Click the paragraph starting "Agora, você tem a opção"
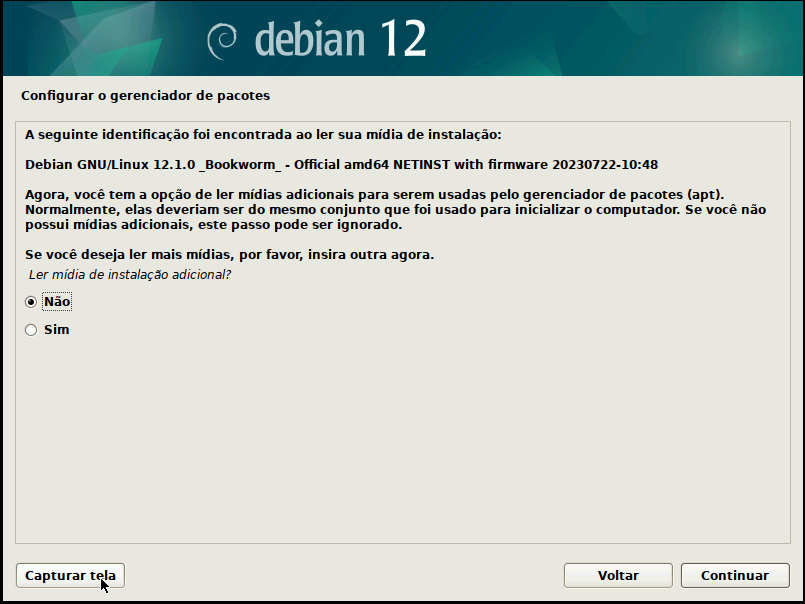The image size is (805, 604). tap(395, 210)
